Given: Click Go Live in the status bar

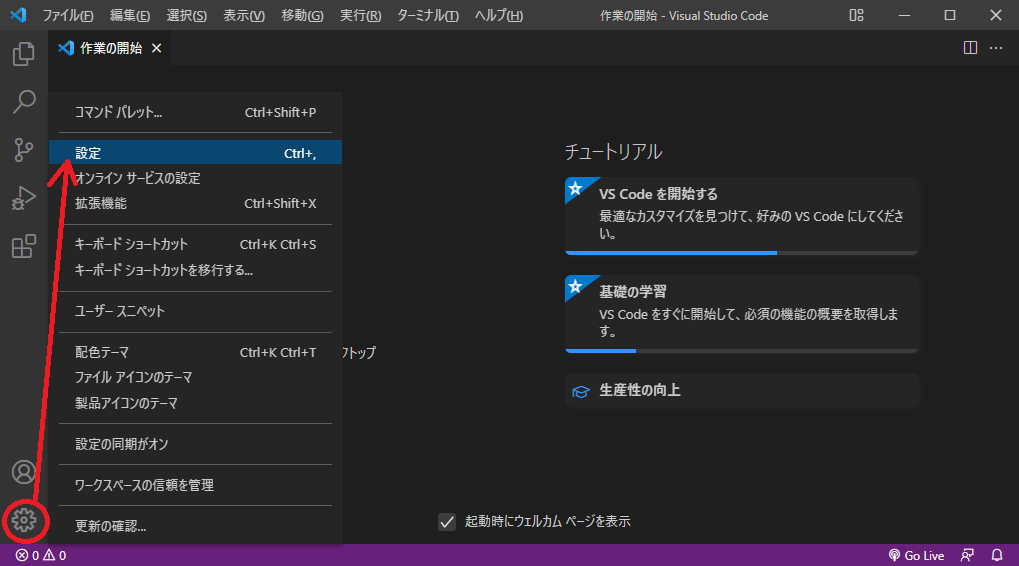Looking at the screenshot, I should 916,556.
